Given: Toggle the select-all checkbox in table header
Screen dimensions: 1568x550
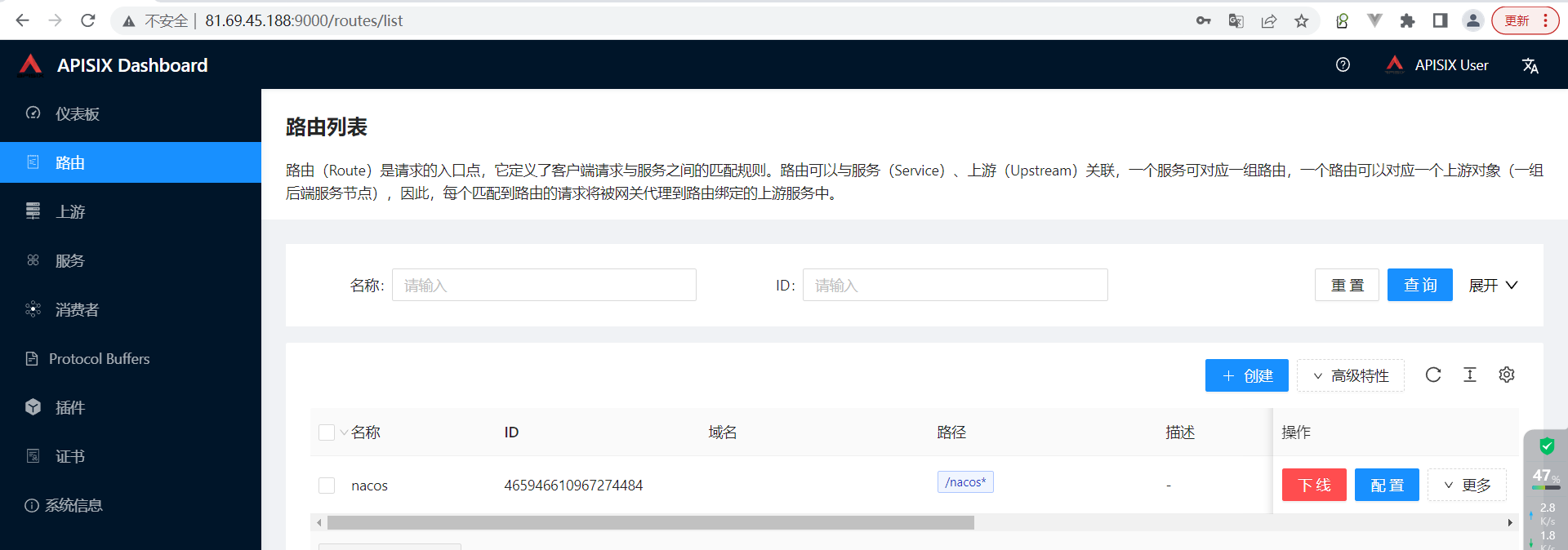Looking at the screenshot, I should coord(327,432).
